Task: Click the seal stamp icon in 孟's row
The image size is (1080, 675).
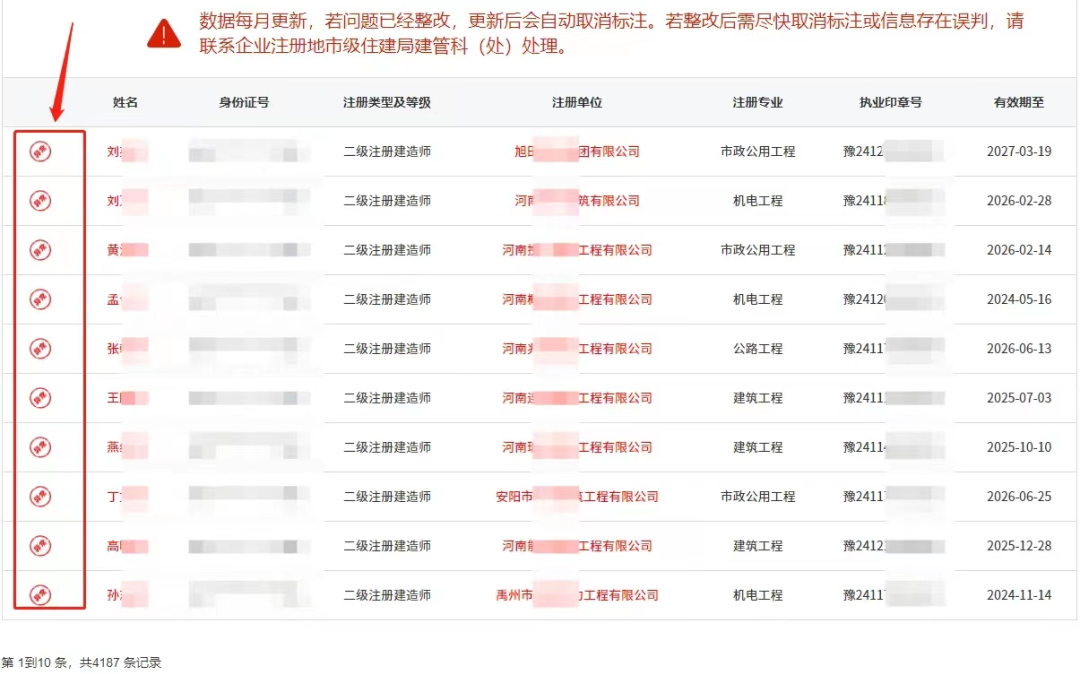Action: [41, 299]
